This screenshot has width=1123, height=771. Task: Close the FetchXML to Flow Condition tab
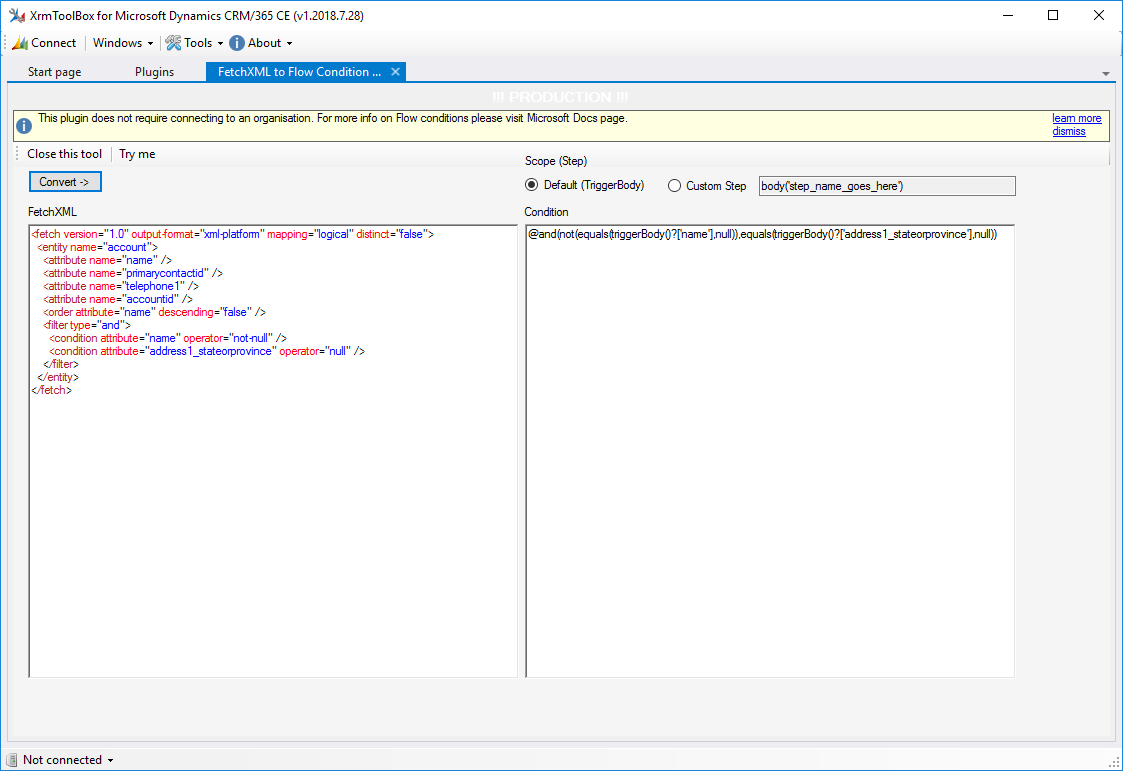coord(395,71)
